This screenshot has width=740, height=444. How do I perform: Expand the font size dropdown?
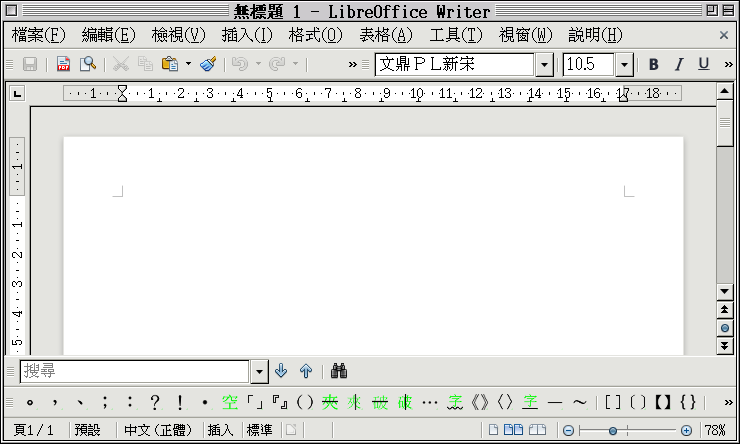point(625,65)
